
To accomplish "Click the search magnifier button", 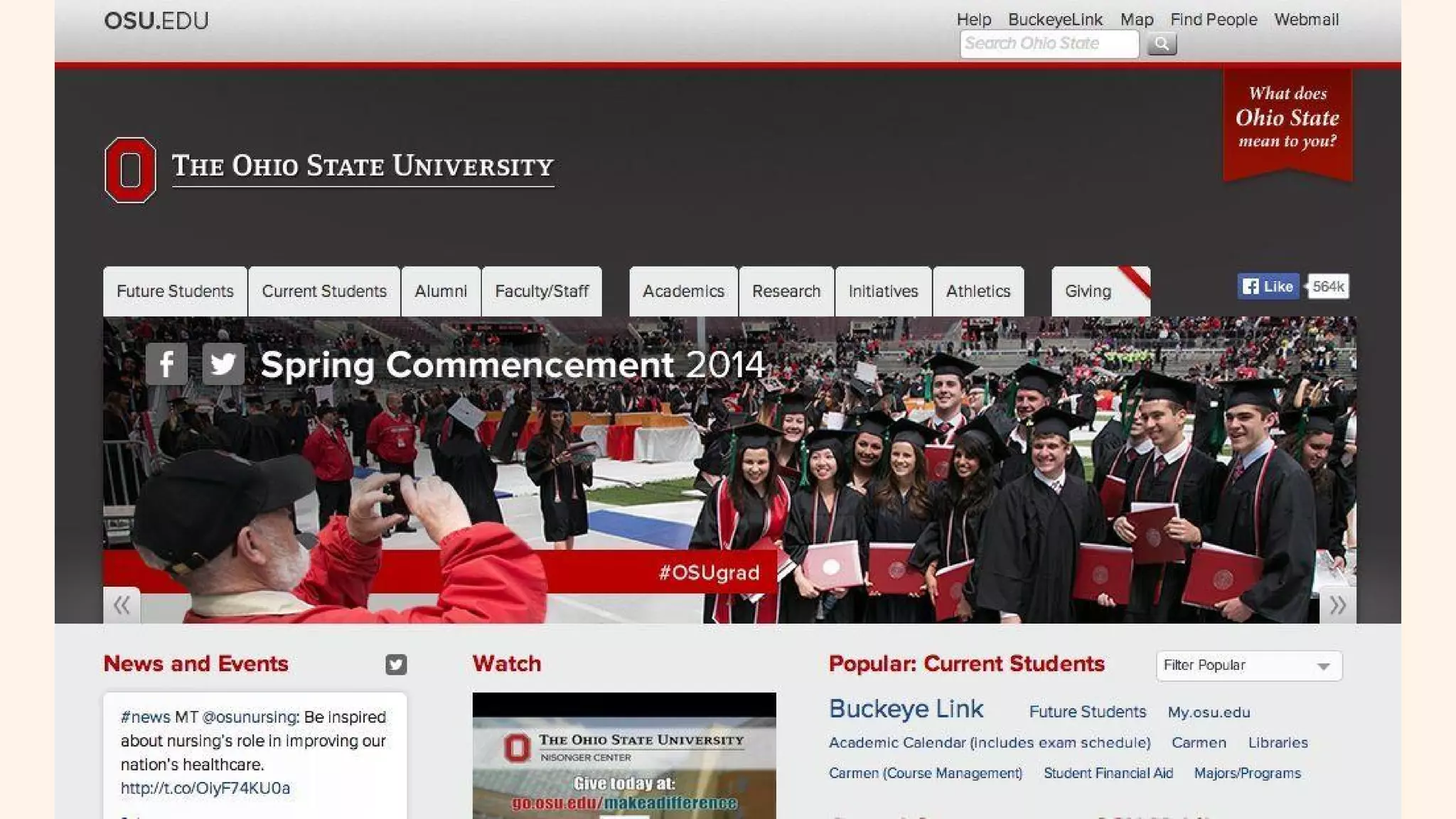I will pos(1161,44).
